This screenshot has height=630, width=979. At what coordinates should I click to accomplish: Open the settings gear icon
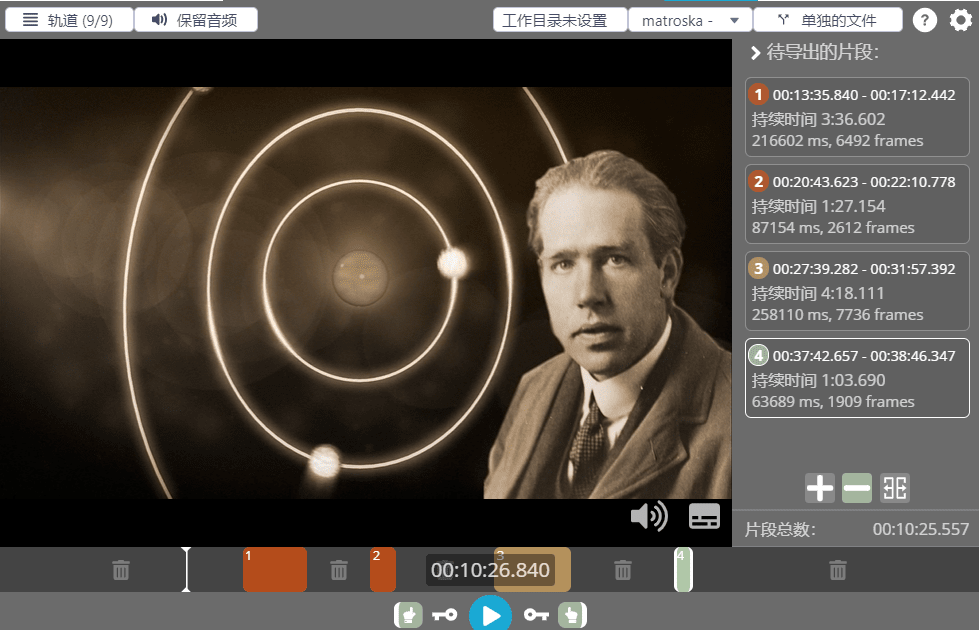[959, 20]
